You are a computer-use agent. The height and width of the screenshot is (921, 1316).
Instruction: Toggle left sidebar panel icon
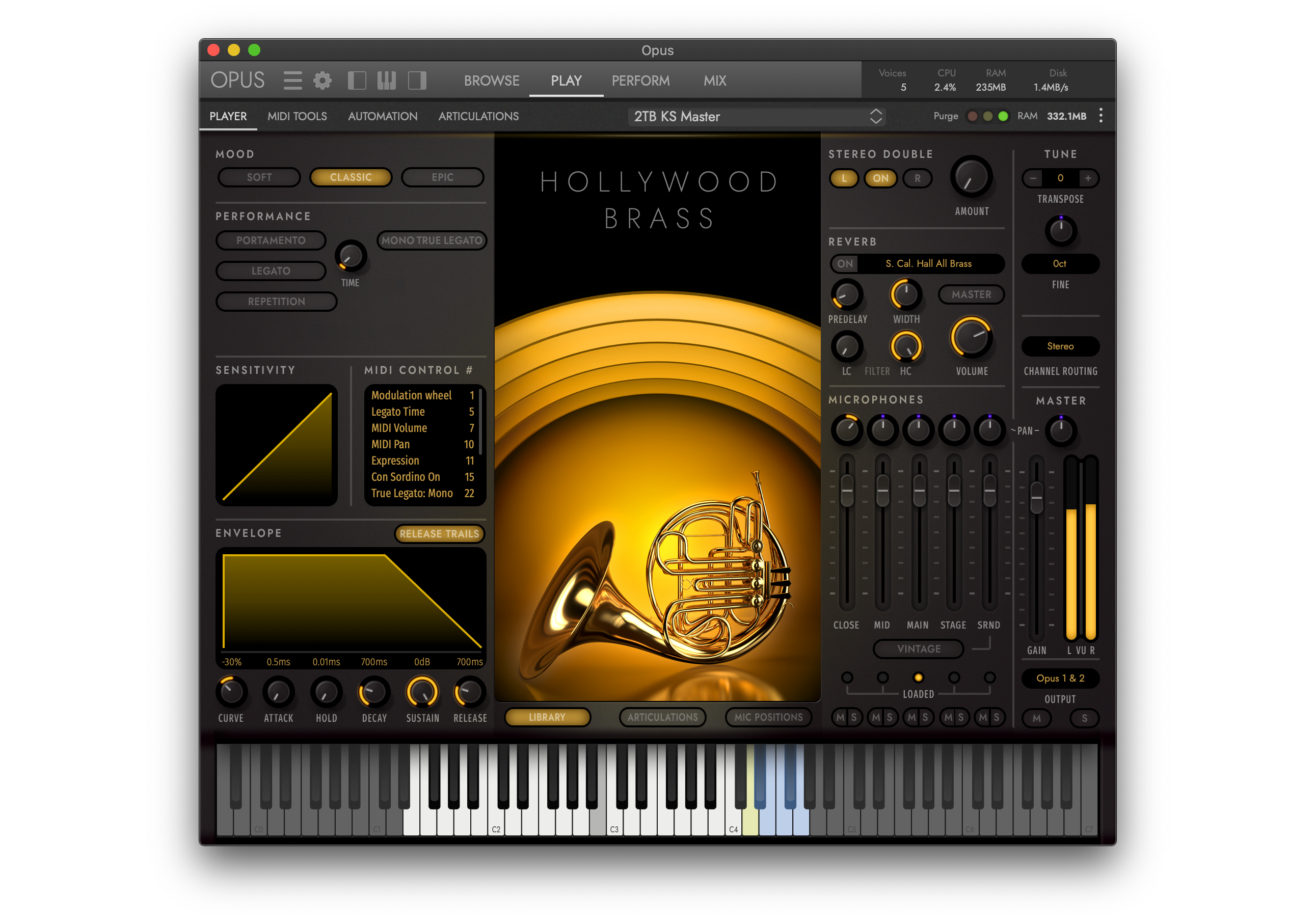pyautogui.click(x=357, y=80)
